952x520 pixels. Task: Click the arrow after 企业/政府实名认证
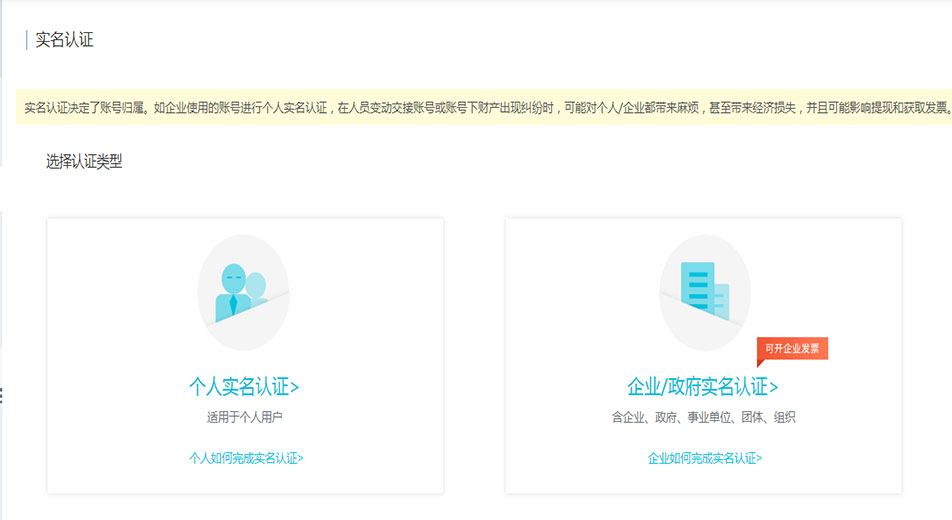click(x=773, y=387)
